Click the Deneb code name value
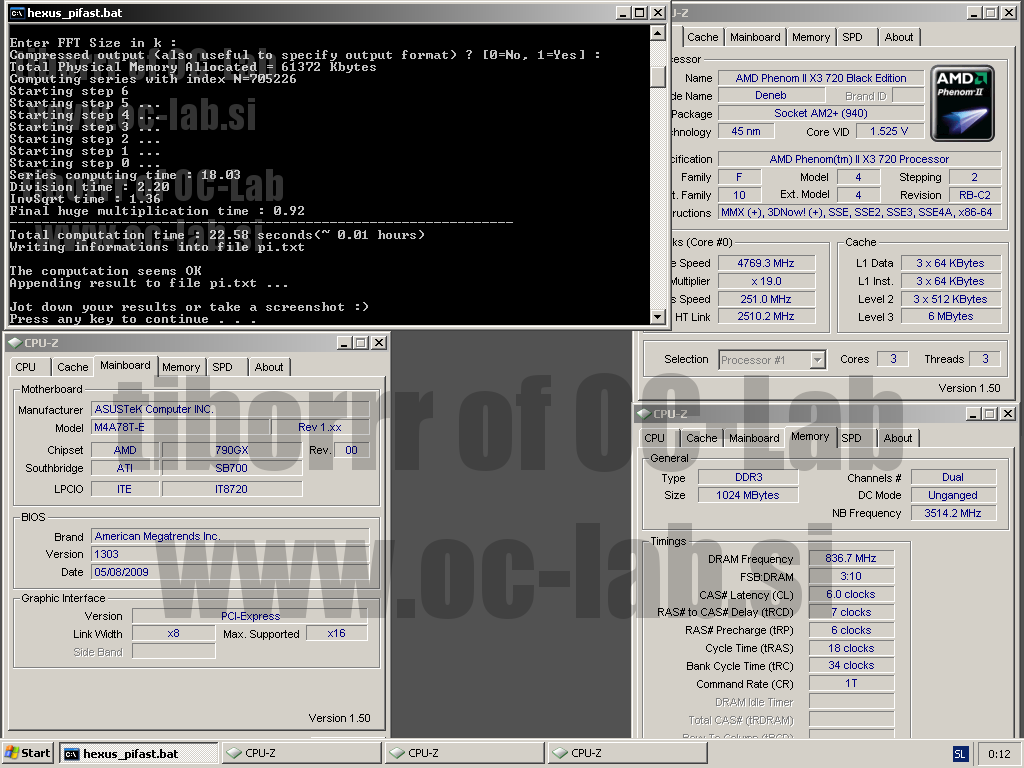 771,95
